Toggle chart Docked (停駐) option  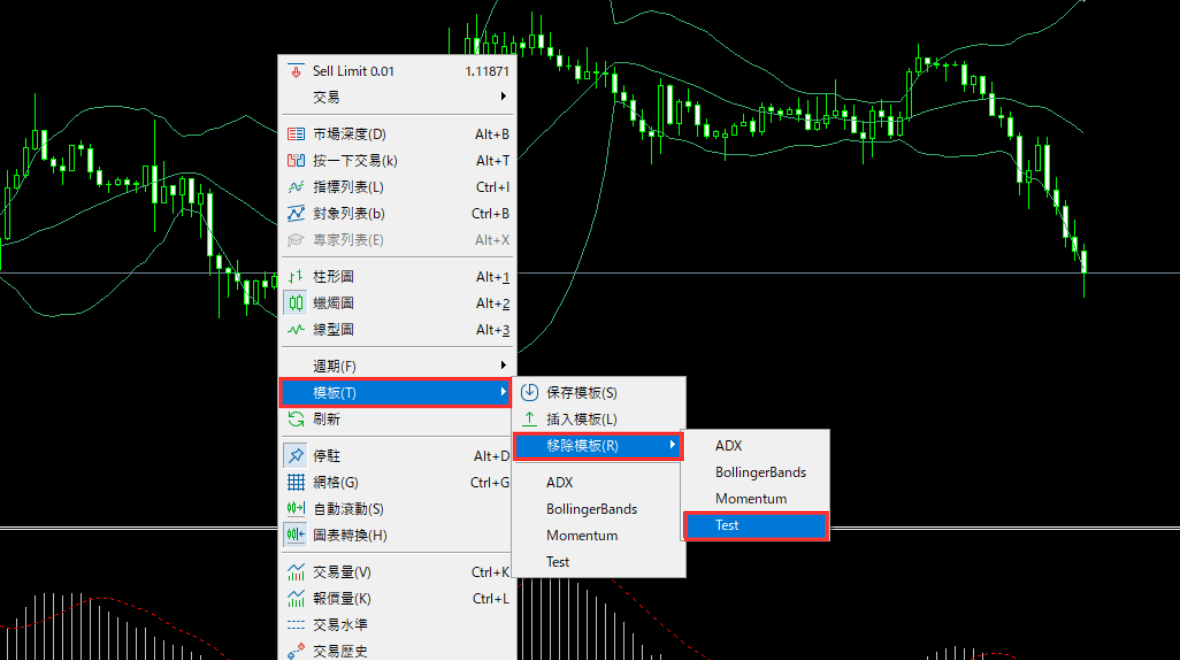295,456
